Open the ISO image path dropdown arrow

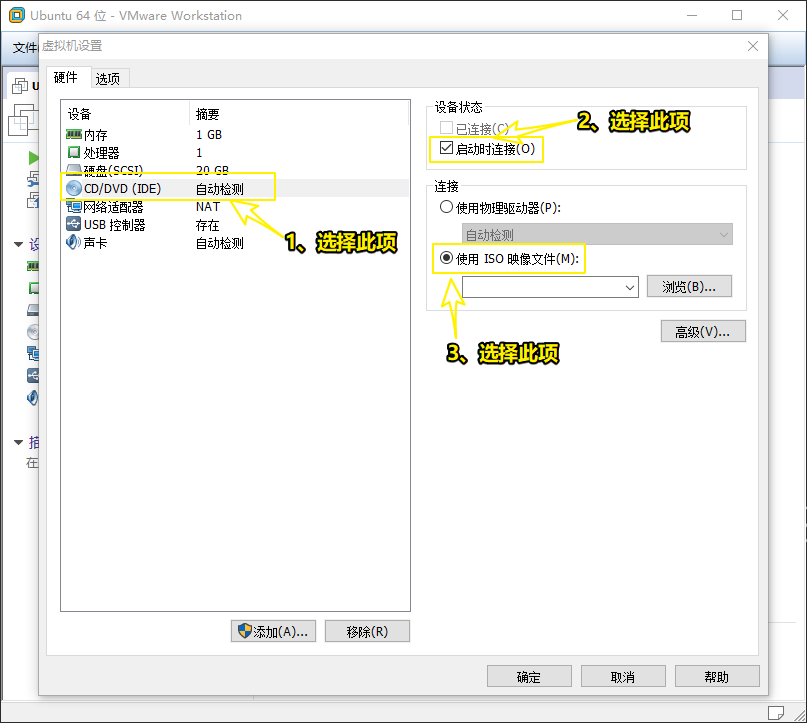630,287
